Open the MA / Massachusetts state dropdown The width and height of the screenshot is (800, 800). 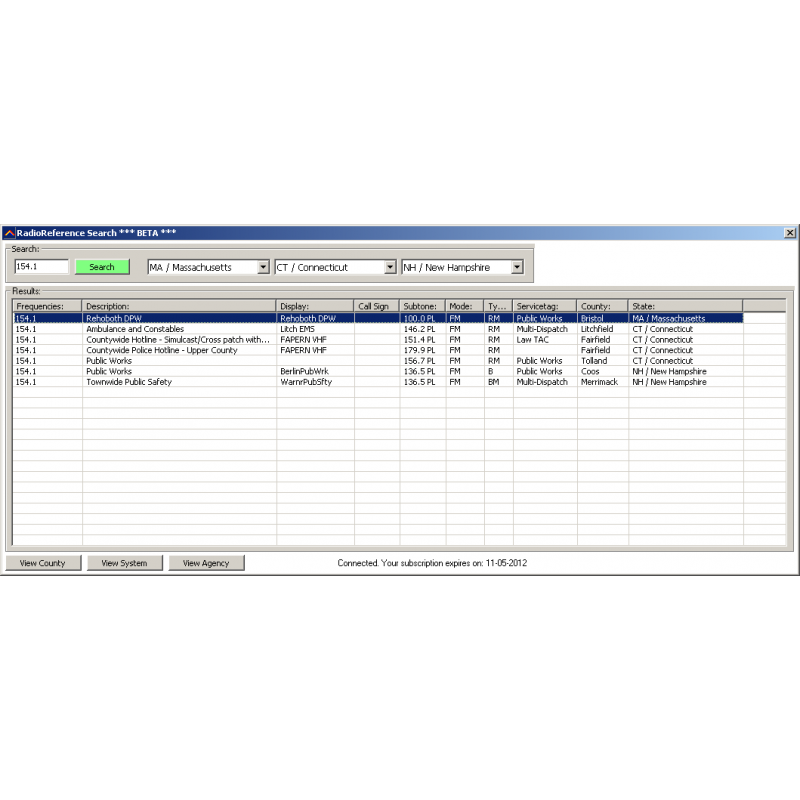(263, 267)
